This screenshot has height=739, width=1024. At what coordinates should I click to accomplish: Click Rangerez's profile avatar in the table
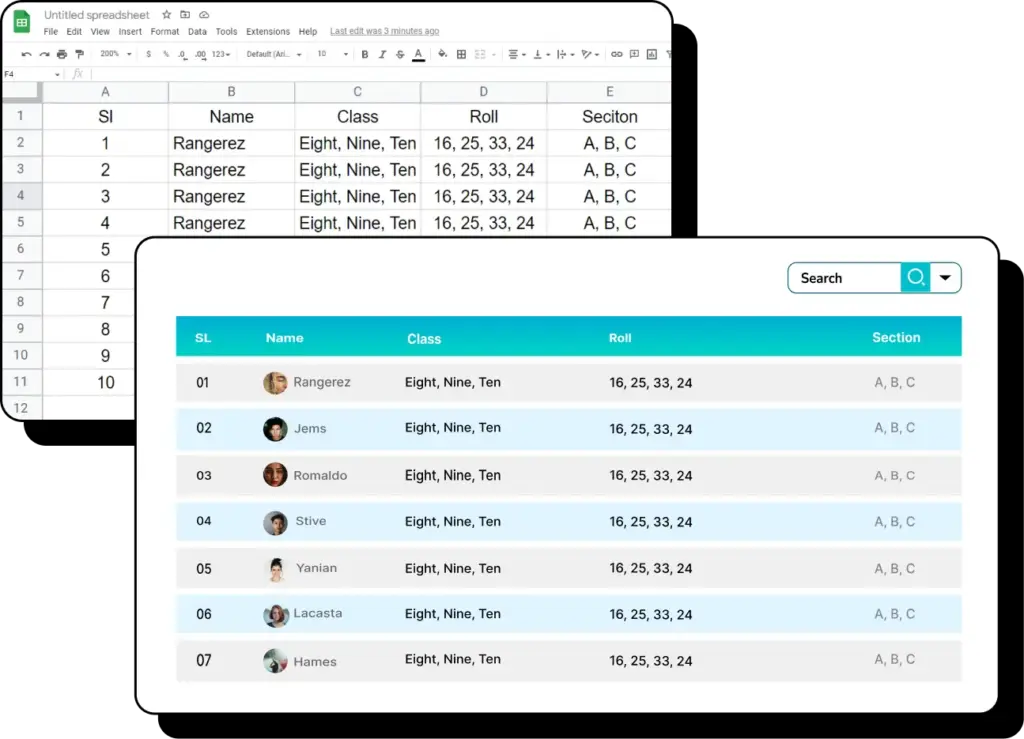(x=275, y=382)
